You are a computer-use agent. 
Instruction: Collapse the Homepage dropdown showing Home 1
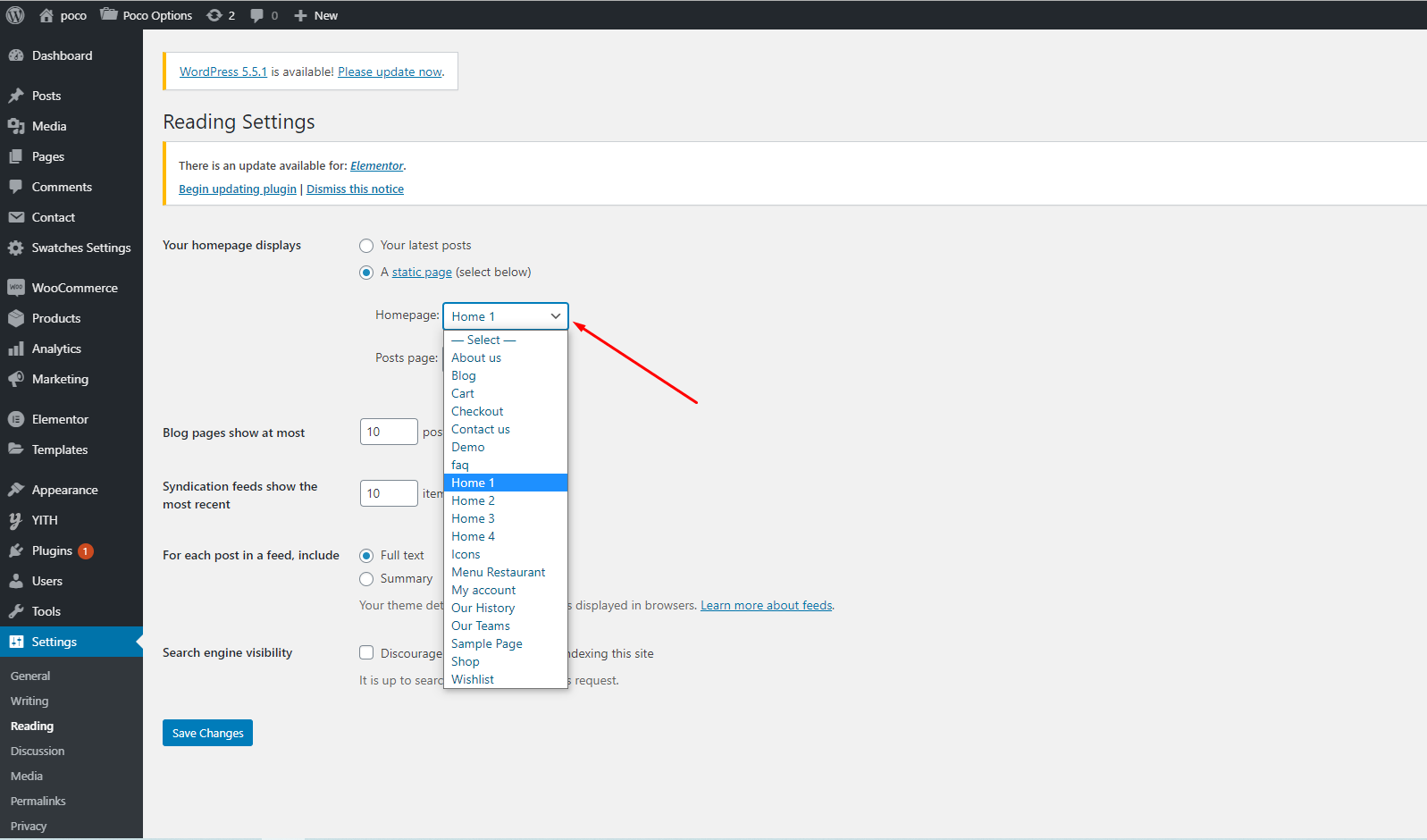[x=505, y=316]
